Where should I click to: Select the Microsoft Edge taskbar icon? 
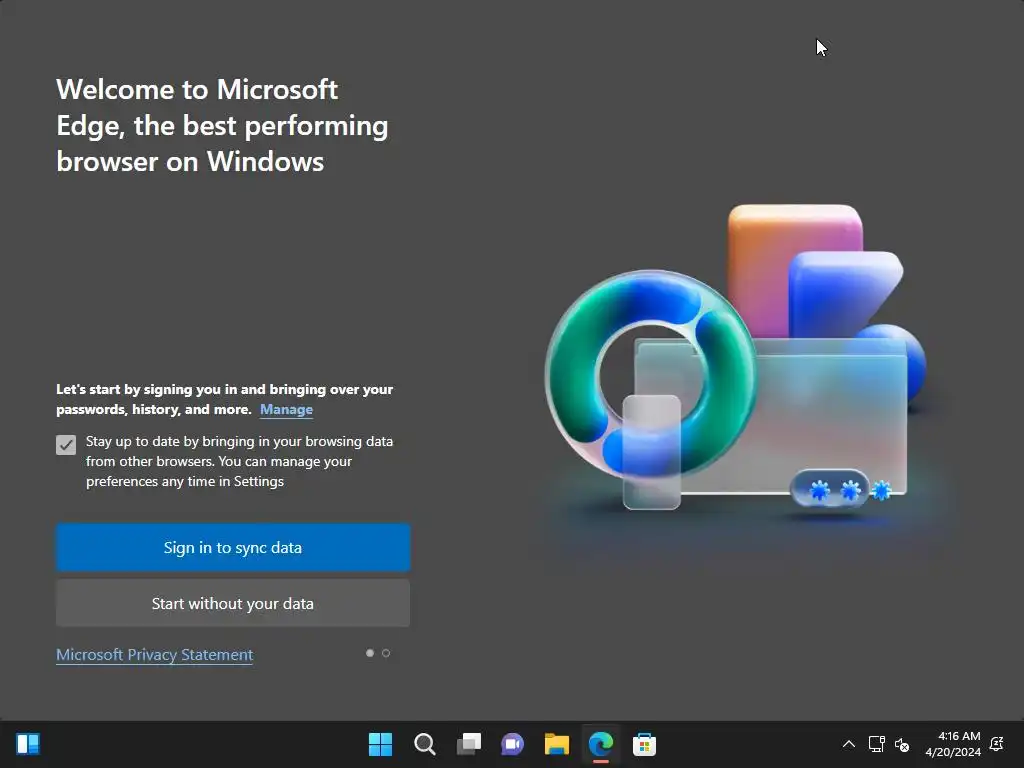[x=601, y=744]
